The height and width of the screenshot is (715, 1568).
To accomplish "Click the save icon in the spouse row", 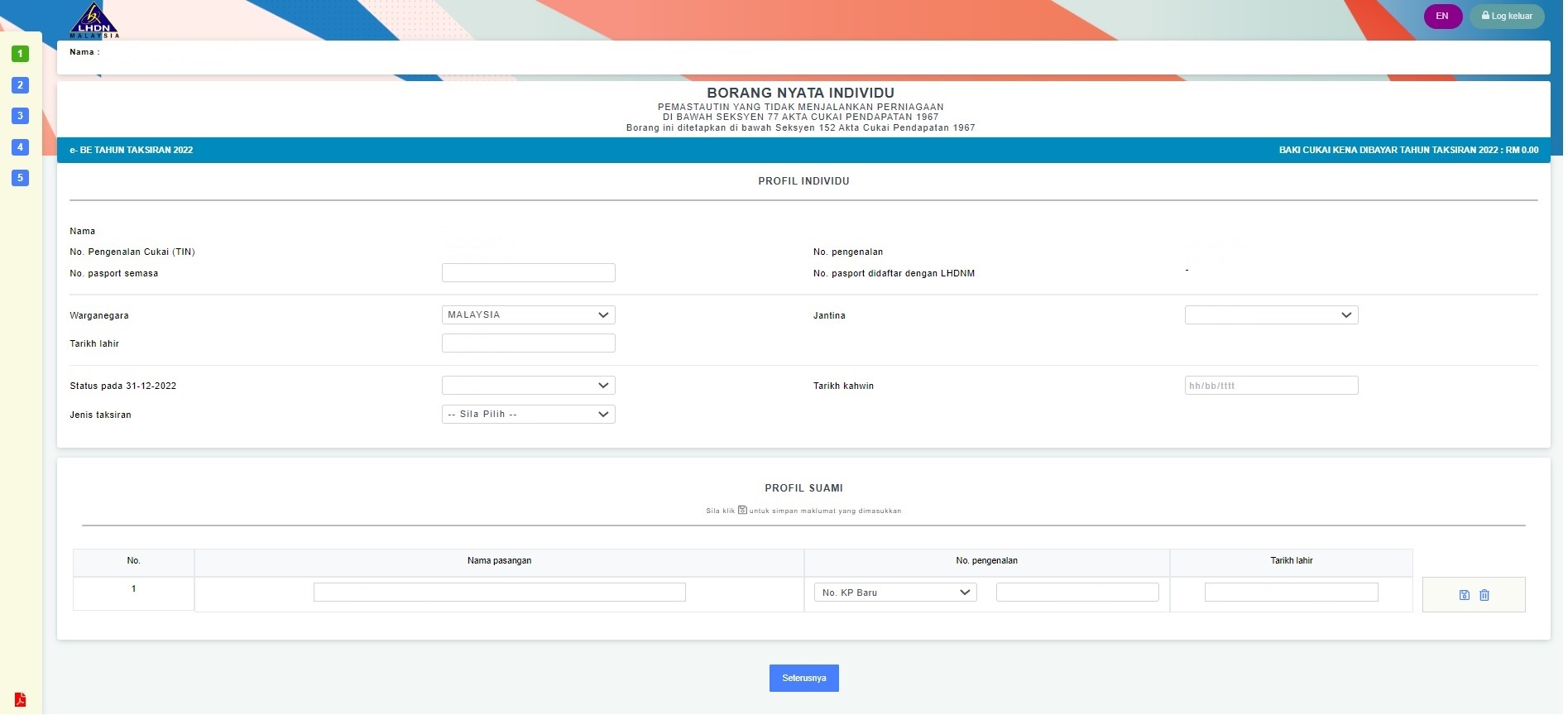I will [1464, 595].
